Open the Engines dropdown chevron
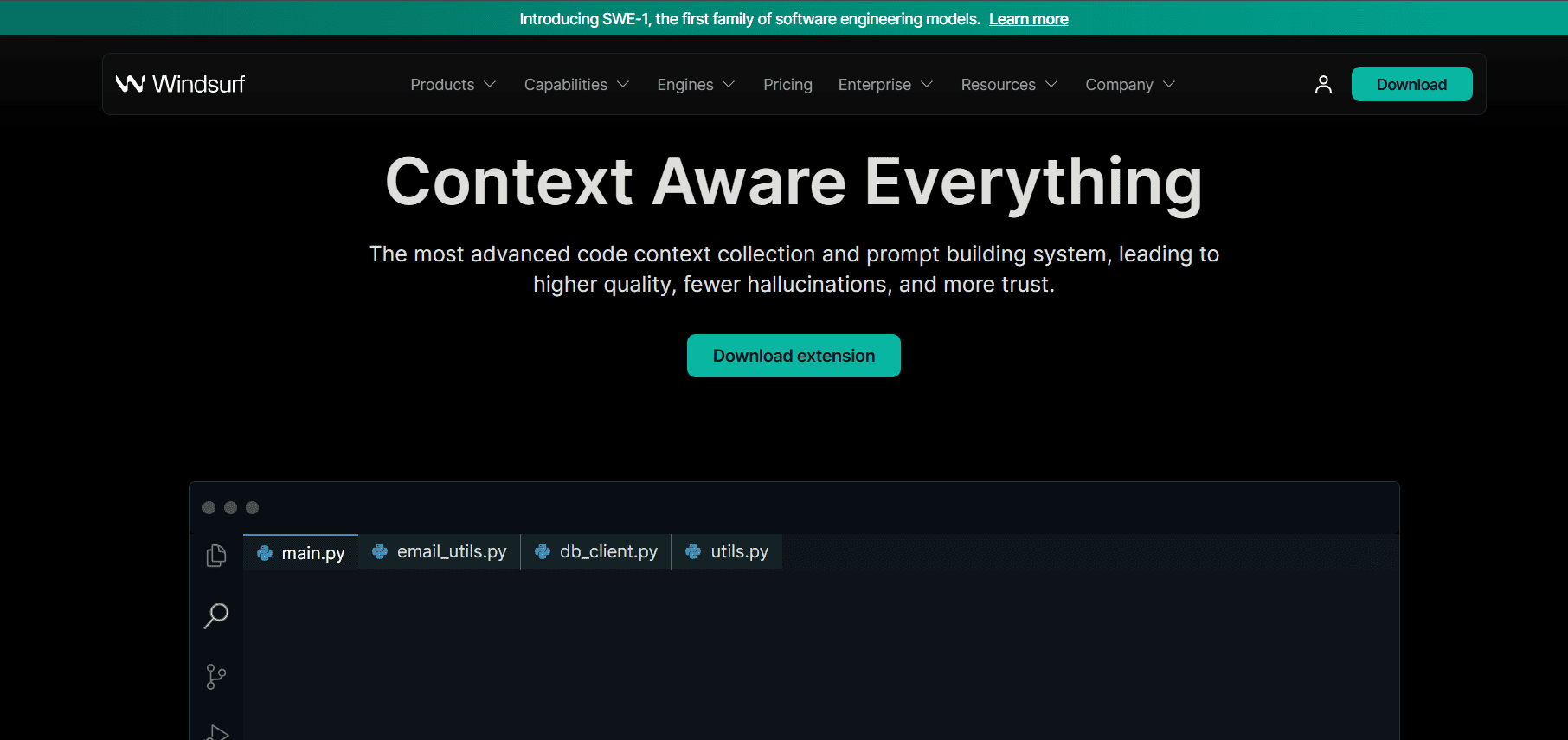Viewport: 1568px width, 740px height. coord(729,85)
